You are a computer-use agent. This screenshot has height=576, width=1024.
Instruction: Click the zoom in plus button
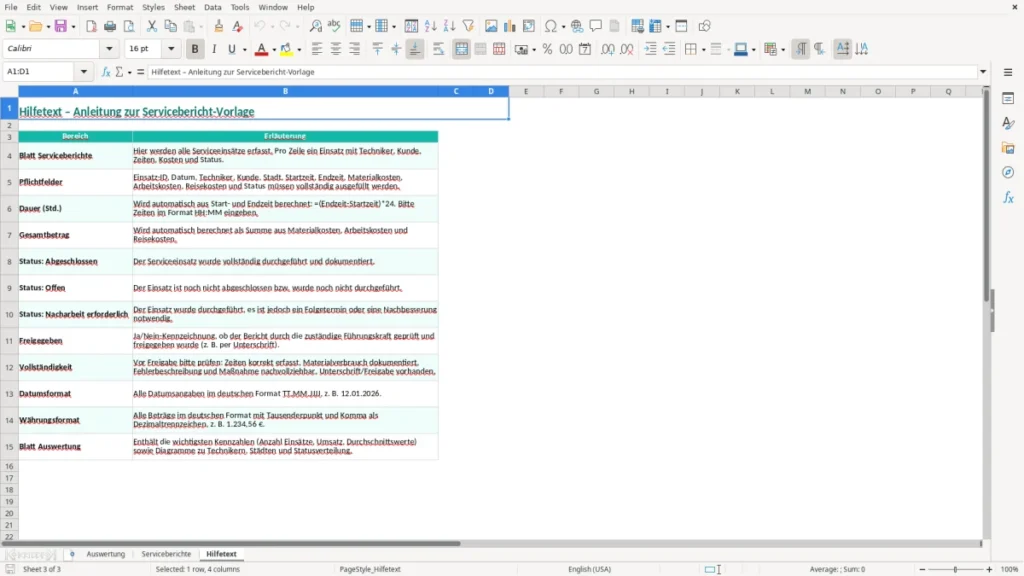coord(989,569)
